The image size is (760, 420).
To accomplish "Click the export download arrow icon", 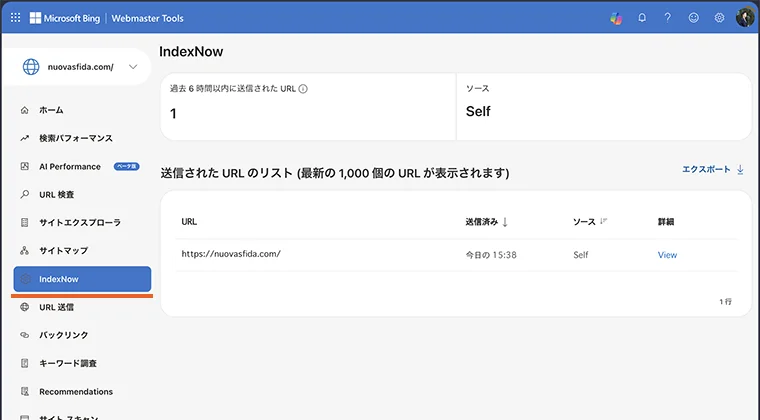I will click(740, 170).
